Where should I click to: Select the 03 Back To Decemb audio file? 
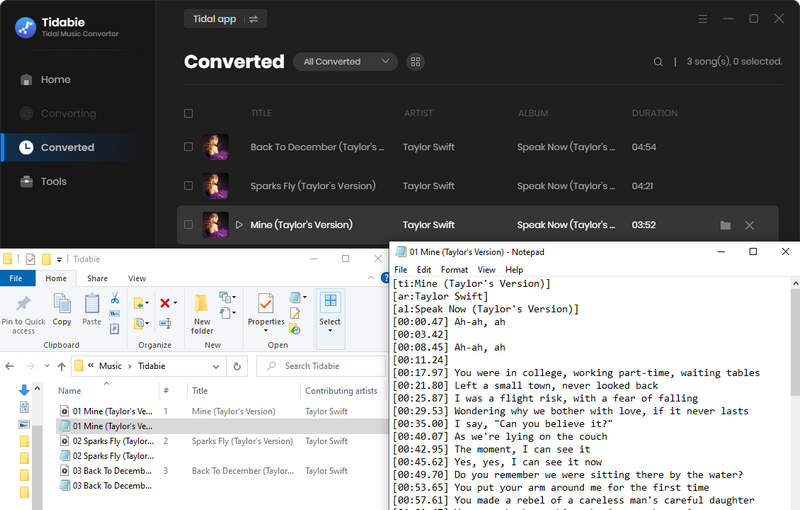coord(222,470)
